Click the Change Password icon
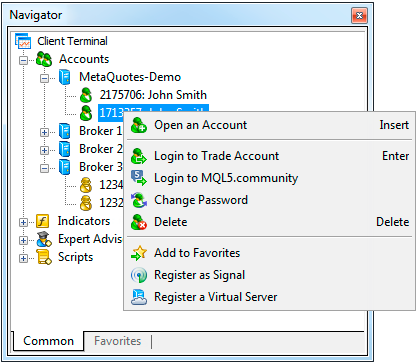The width and height of the screenshot is (418, 362). click(139, 200)
